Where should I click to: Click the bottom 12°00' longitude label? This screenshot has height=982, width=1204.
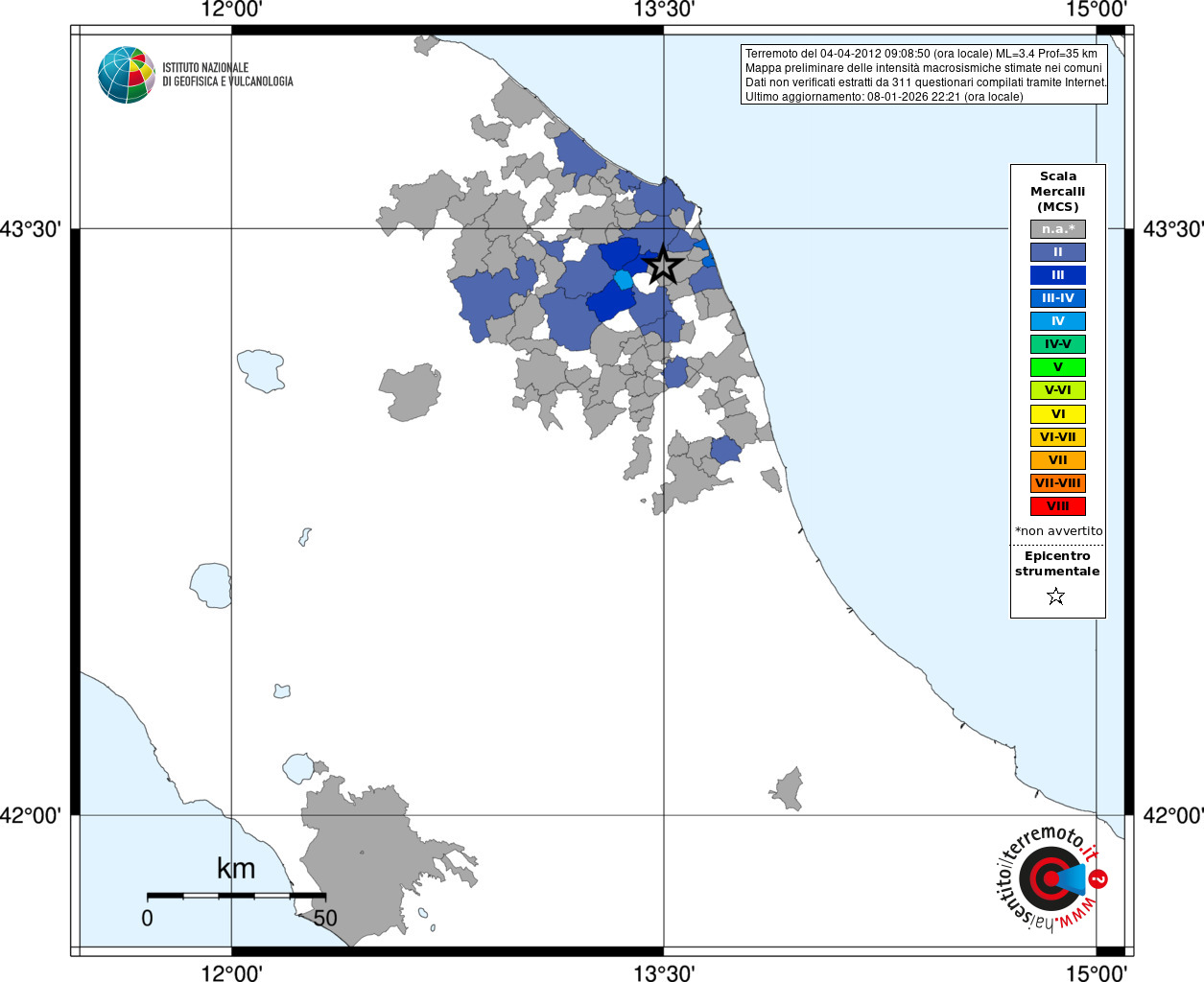(231, 972)
